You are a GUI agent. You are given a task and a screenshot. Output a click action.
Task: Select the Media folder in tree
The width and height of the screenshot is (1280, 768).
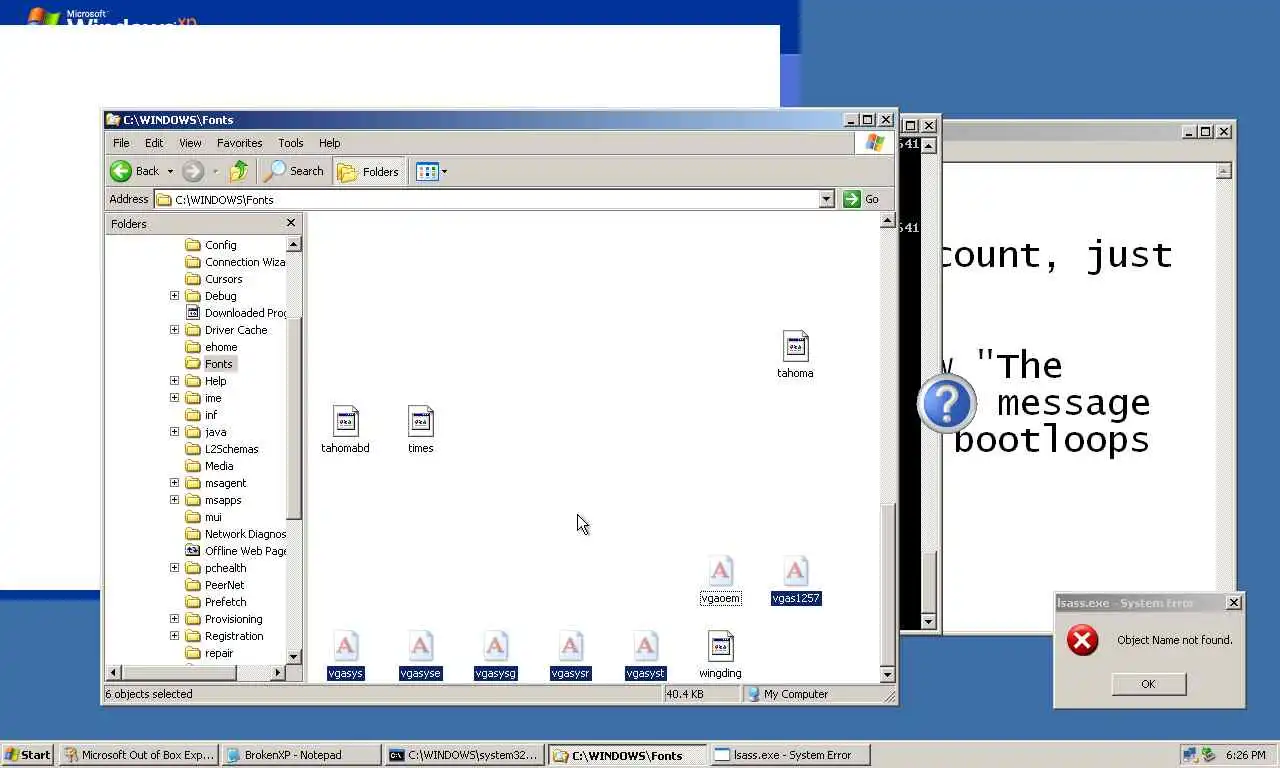point(219,466)
